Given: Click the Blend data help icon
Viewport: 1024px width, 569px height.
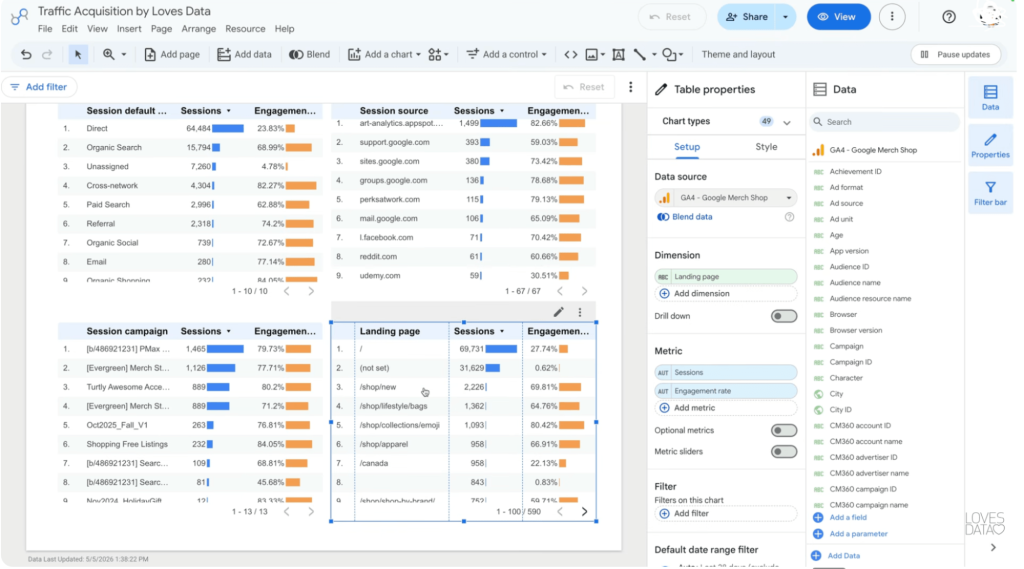Looking at the screenshot, I should (790, 217).
